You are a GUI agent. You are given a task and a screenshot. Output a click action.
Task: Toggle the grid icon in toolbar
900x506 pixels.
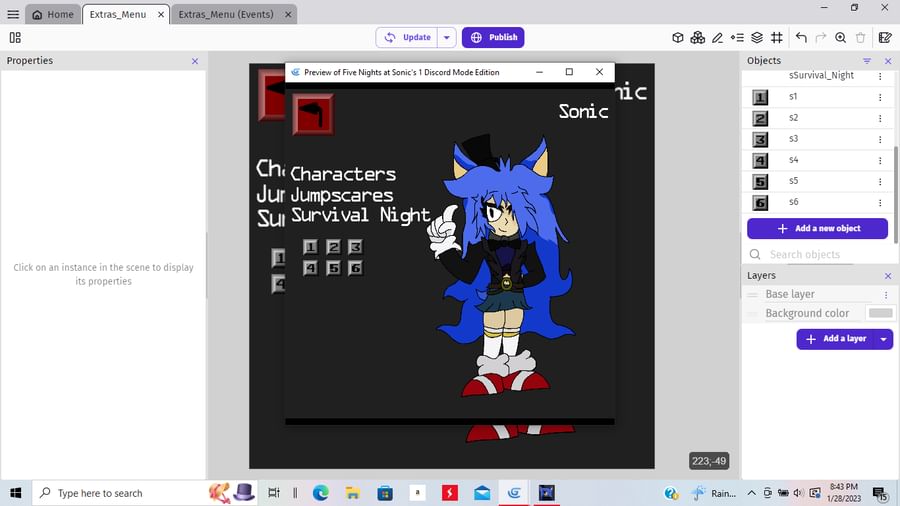tap(777, 38)
